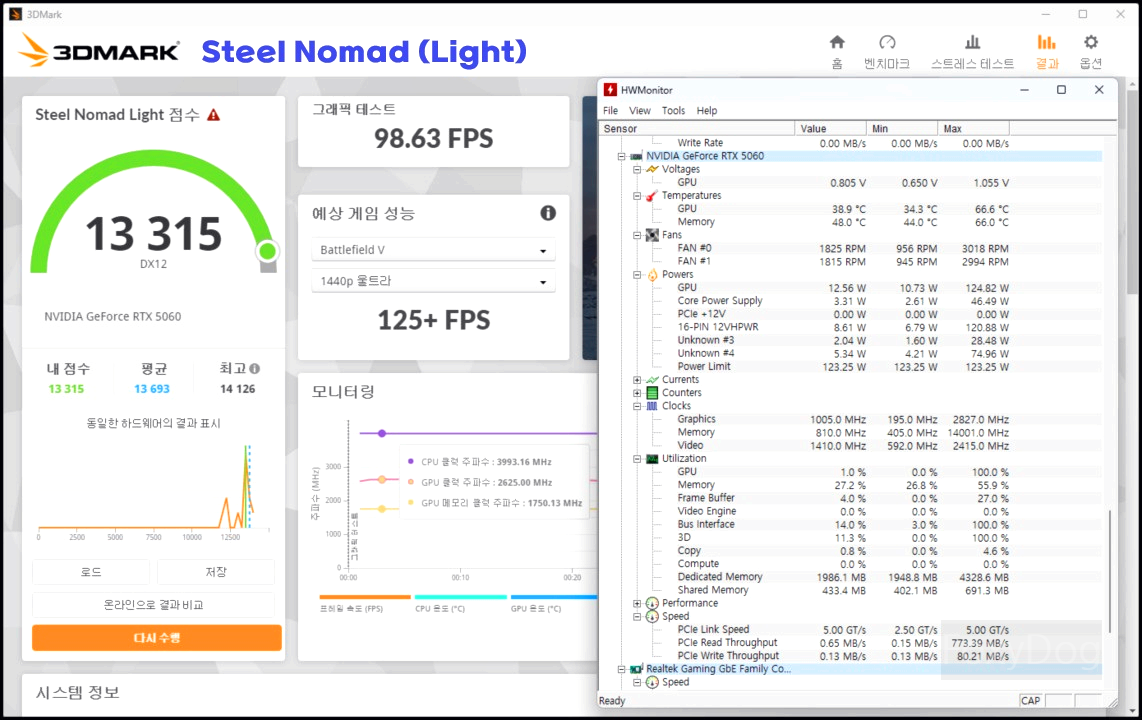Click the 3DMark window title bar icon
The image size is (1142, 720).
pos(15,14)
